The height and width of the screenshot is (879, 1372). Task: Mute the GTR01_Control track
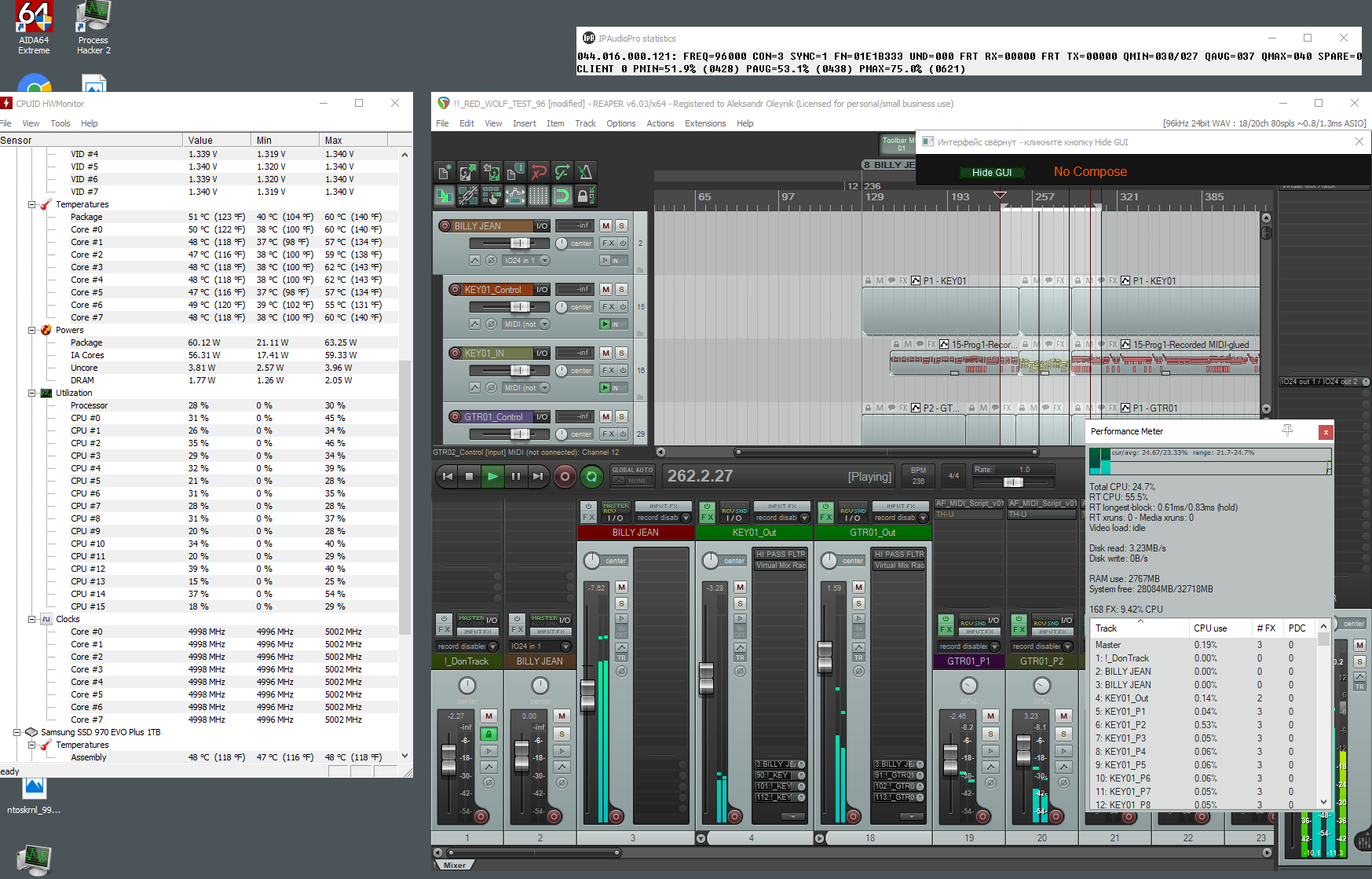(x=606, y=416)
